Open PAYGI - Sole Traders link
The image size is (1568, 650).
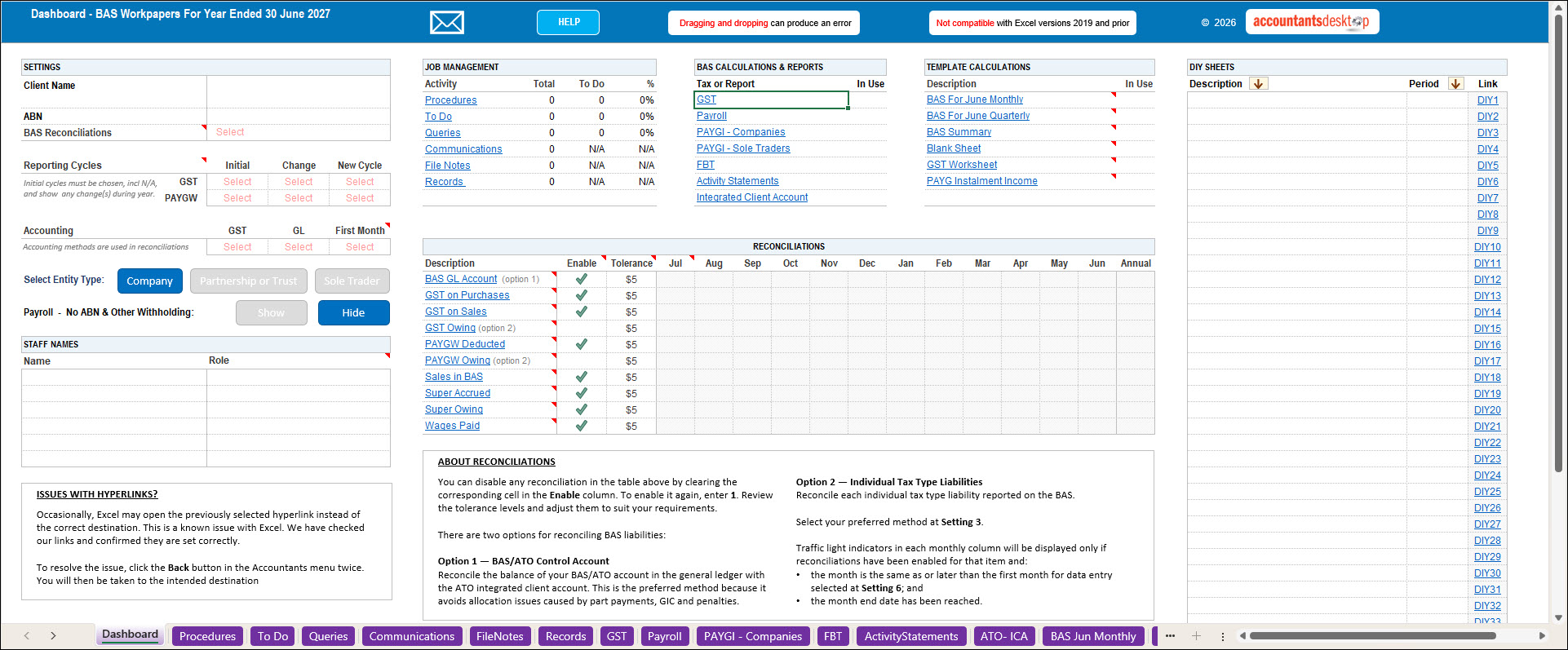point(743,148)
